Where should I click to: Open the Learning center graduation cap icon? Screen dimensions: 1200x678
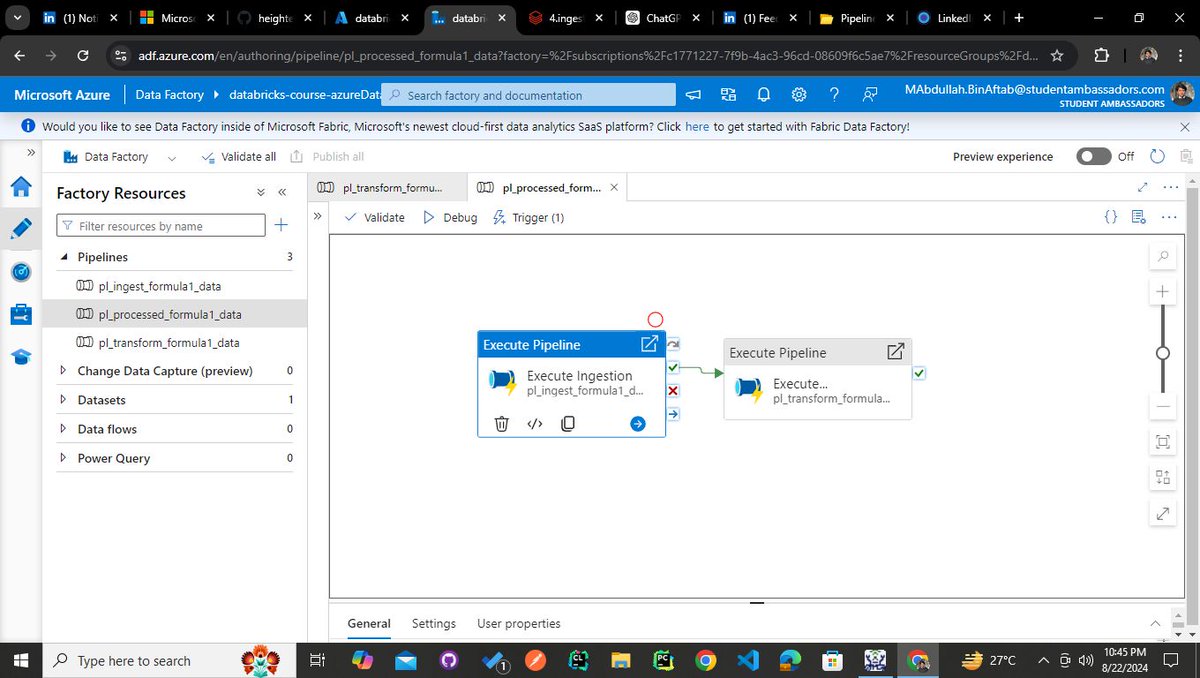(x=21, y=357)
